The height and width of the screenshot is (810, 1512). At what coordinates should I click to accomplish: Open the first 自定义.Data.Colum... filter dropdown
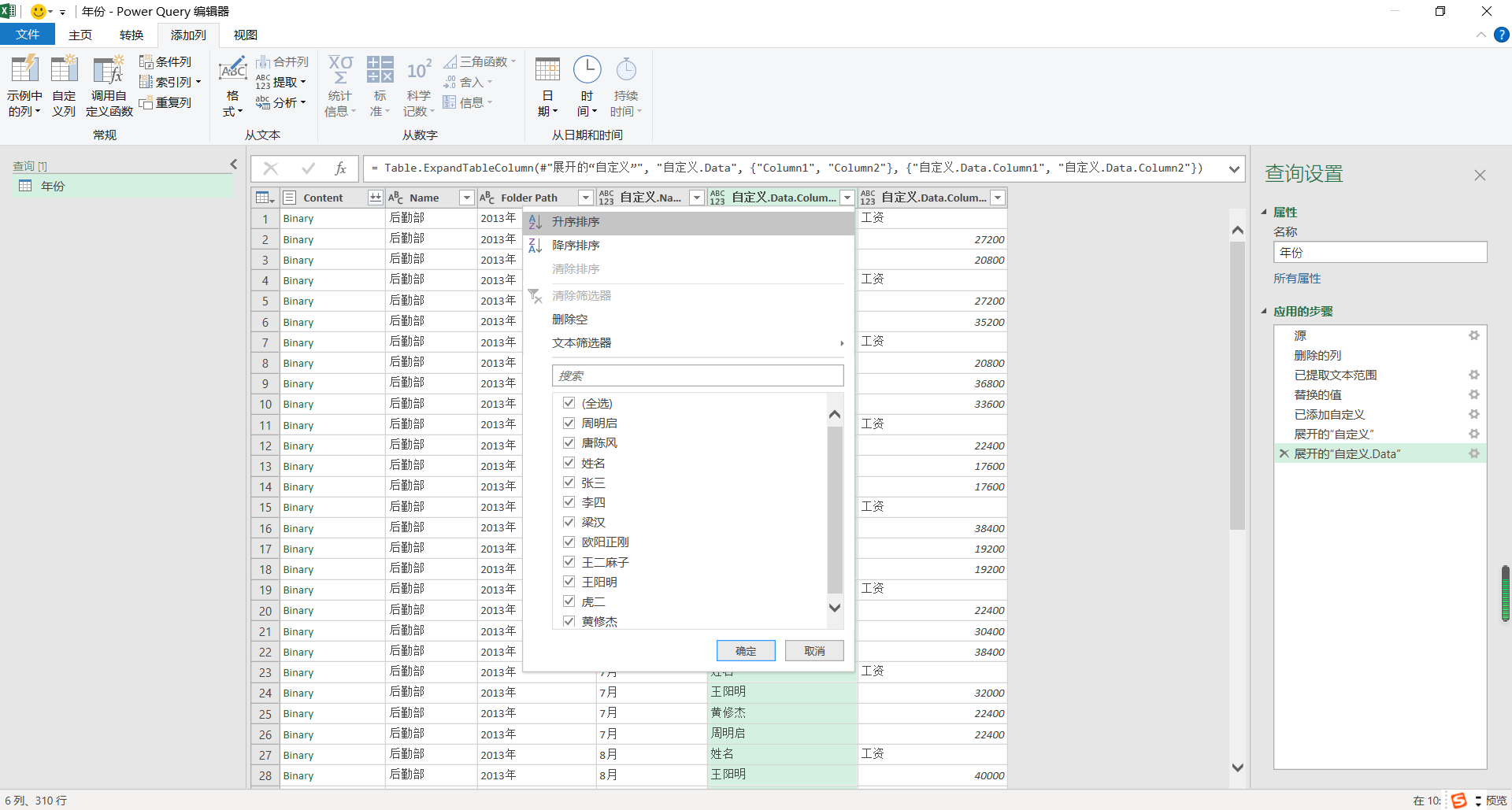tap(847, 198)
